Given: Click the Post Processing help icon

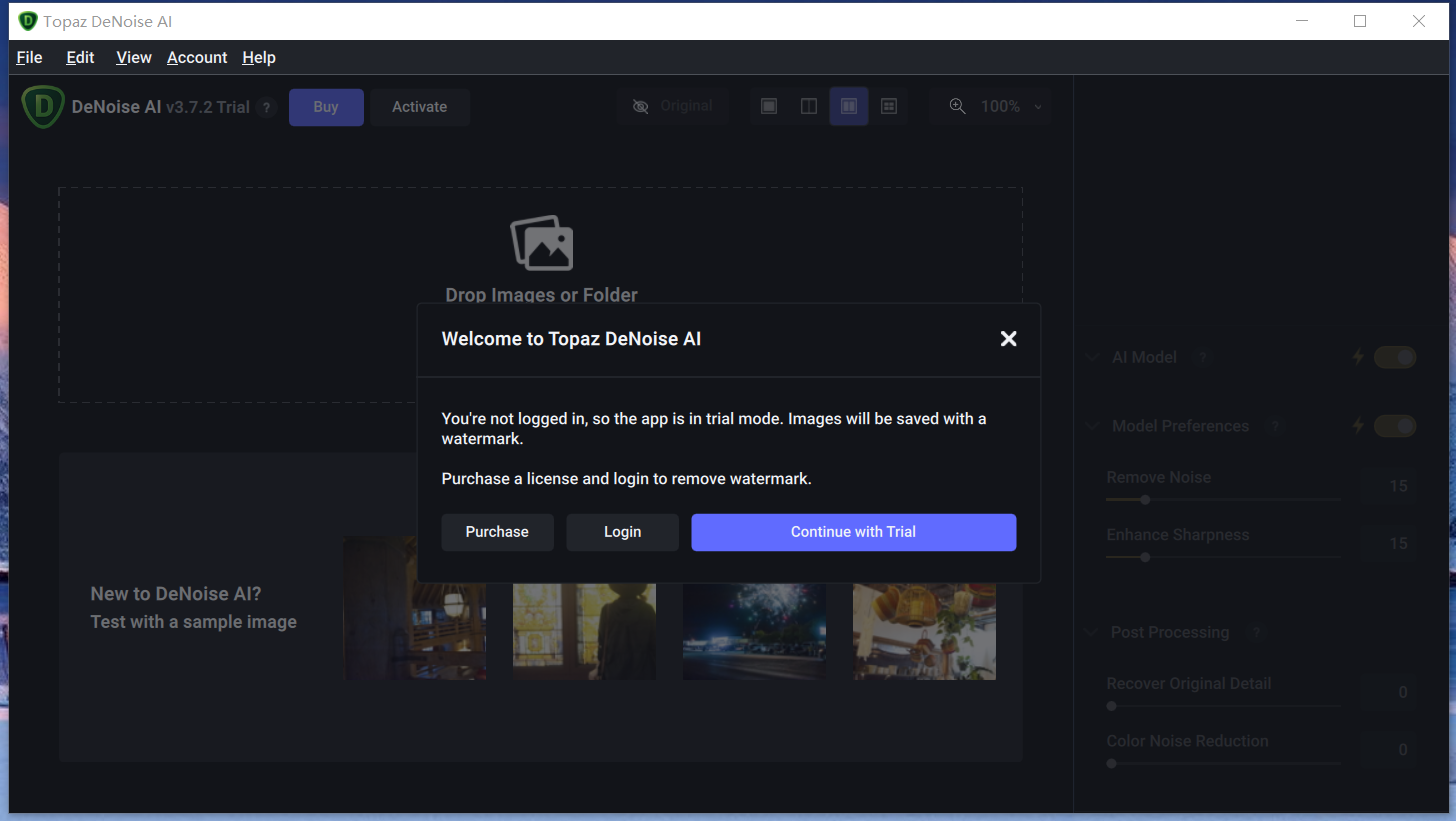Looking at the screenshot, I should (x=1257, y=633).
